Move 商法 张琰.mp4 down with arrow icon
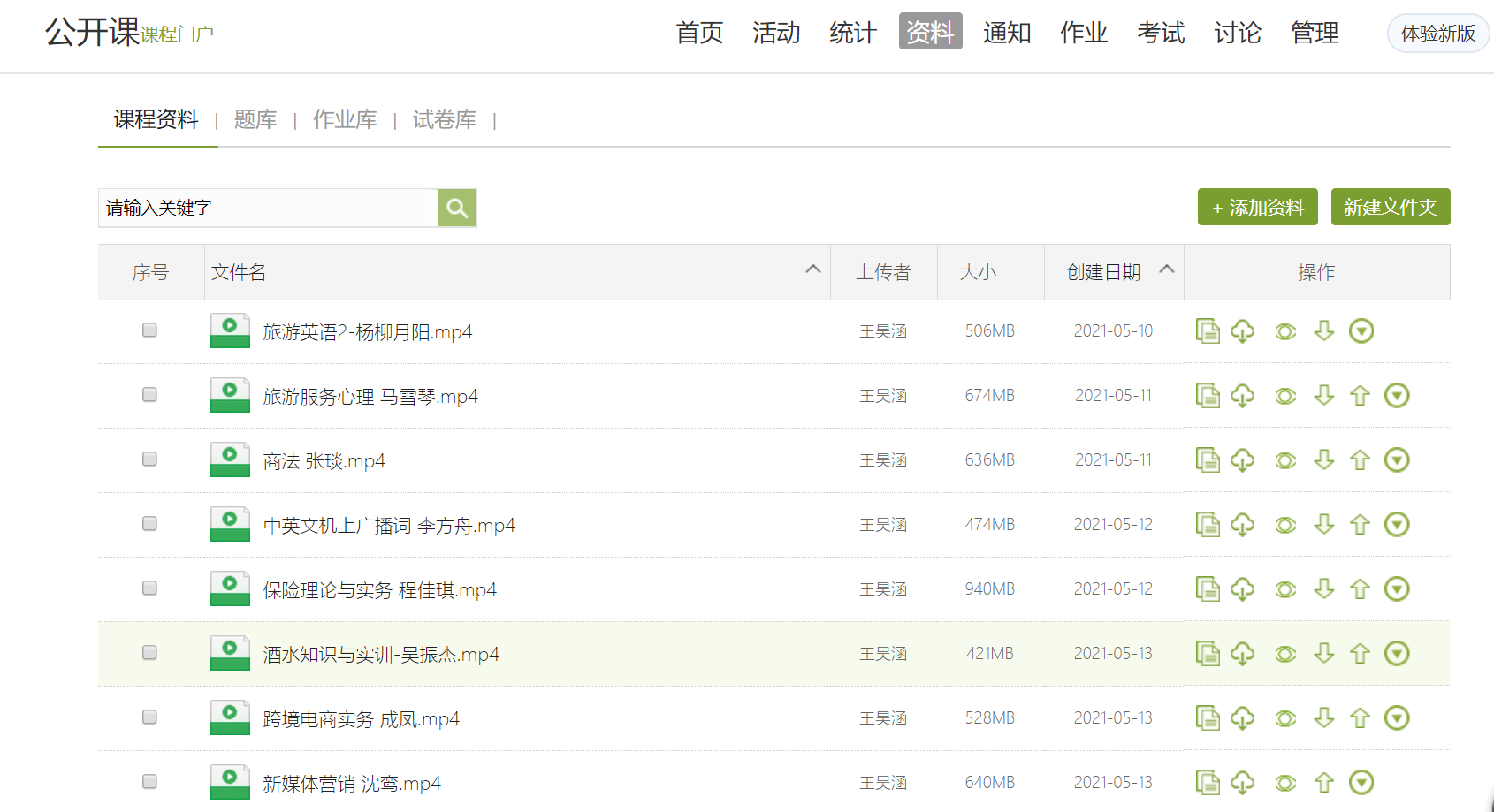The height and width of the screenshot is (812, 1494). click(1323, 459)
